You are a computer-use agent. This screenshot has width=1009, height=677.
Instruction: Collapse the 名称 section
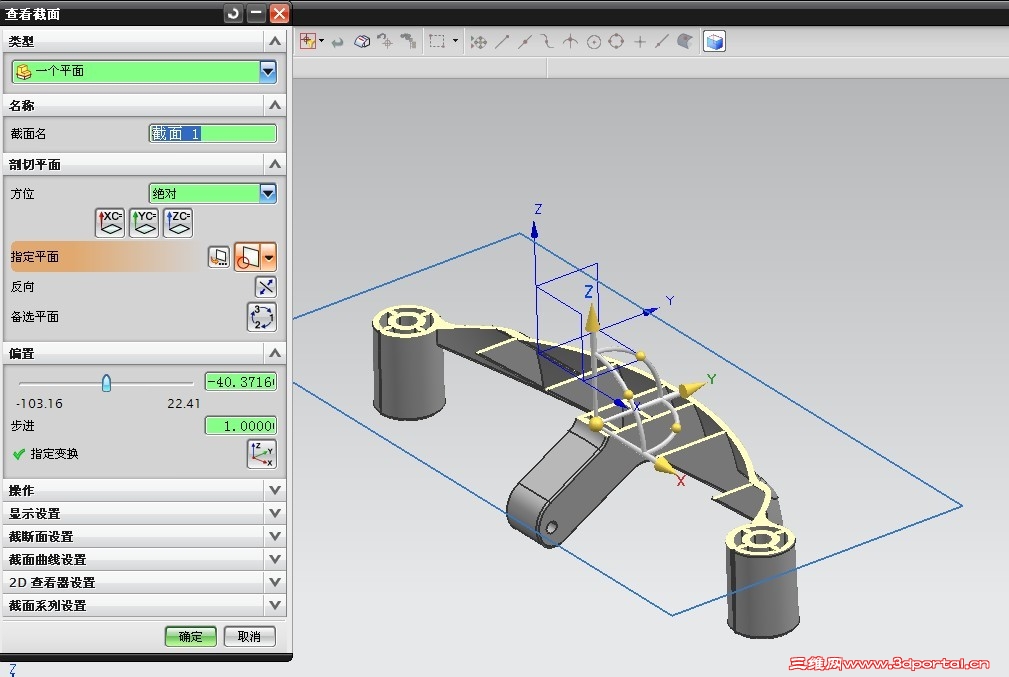pos(275,105)
